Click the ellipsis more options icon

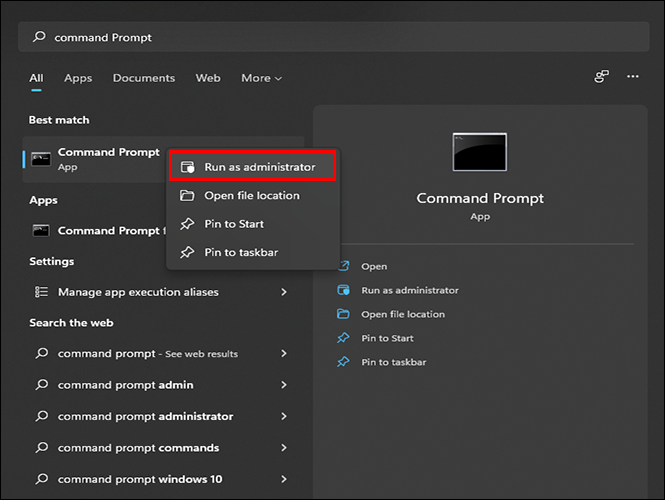(x=632, y=77)
